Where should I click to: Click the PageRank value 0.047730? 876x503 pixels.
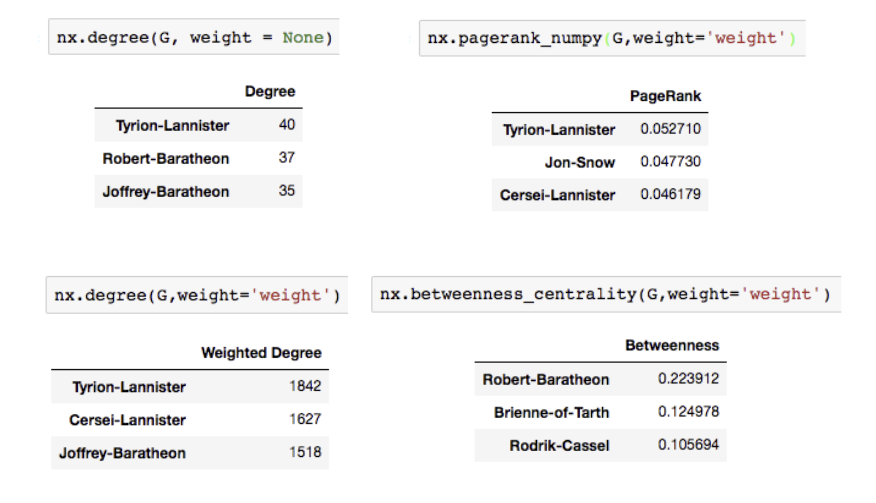670,162
